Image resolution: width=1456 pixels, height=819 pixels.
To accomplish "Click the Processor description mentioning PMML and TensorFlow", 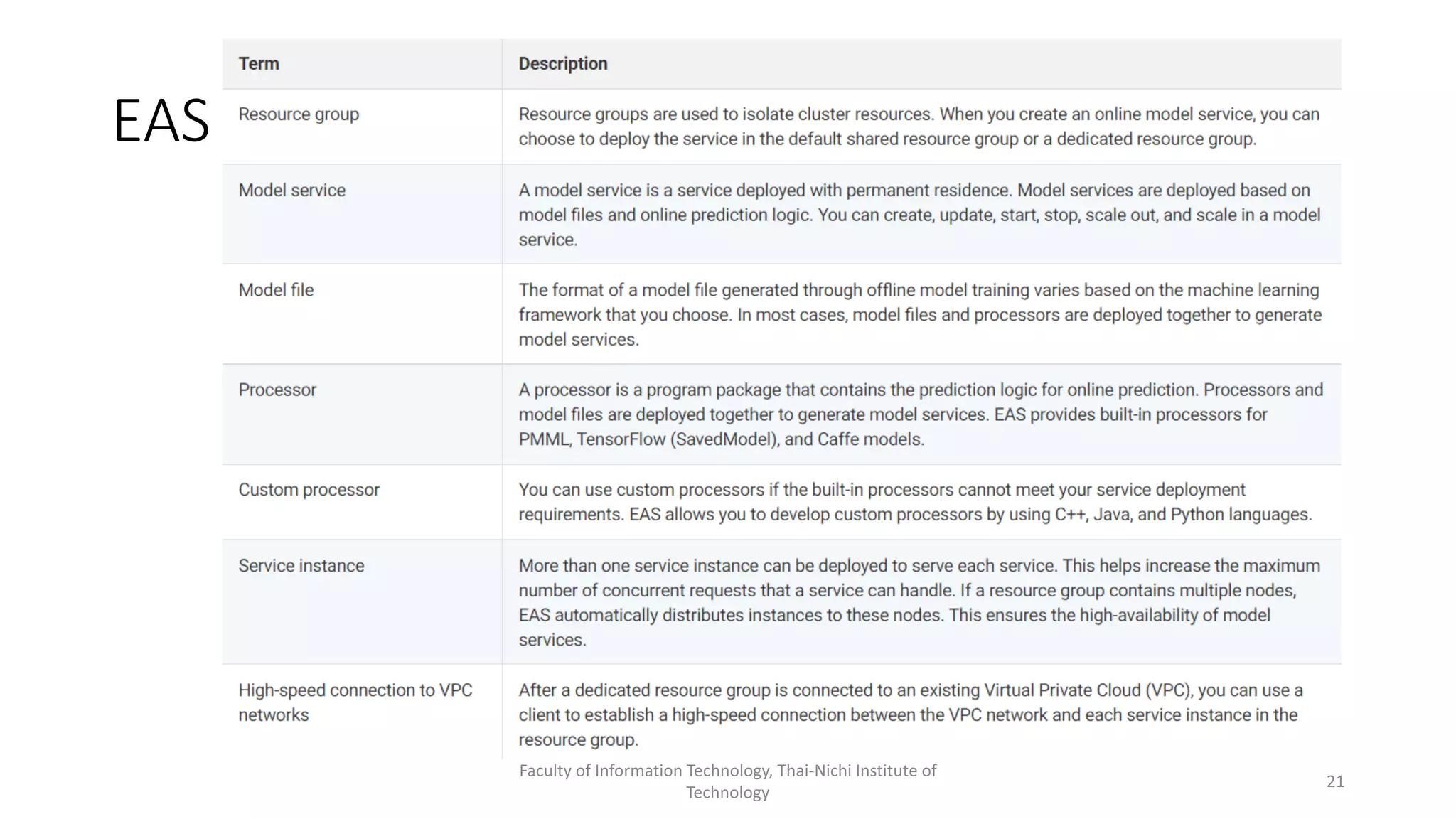I will 919,414.
